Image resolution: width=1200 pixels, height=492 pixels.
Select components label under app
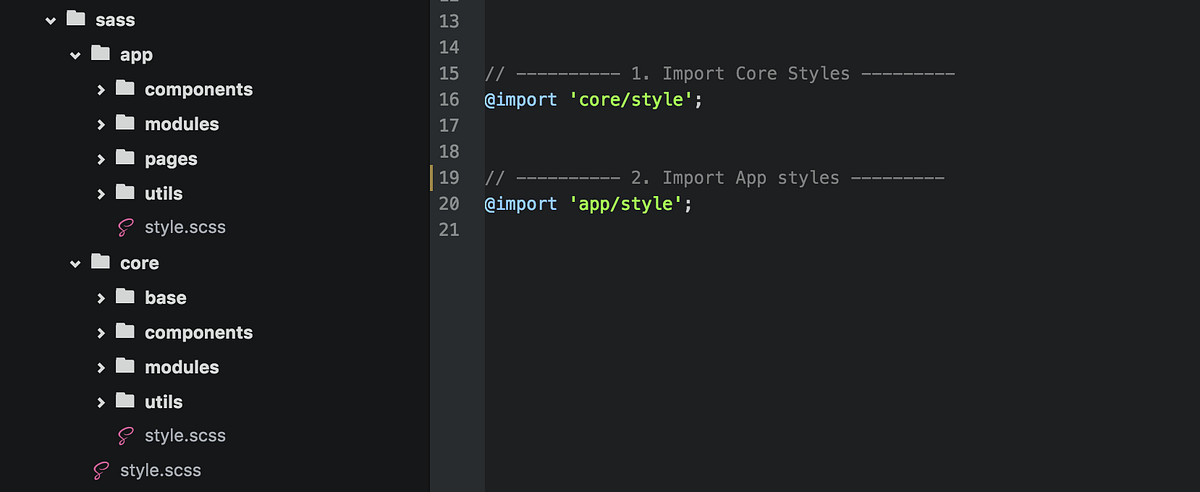click(199, 90)
